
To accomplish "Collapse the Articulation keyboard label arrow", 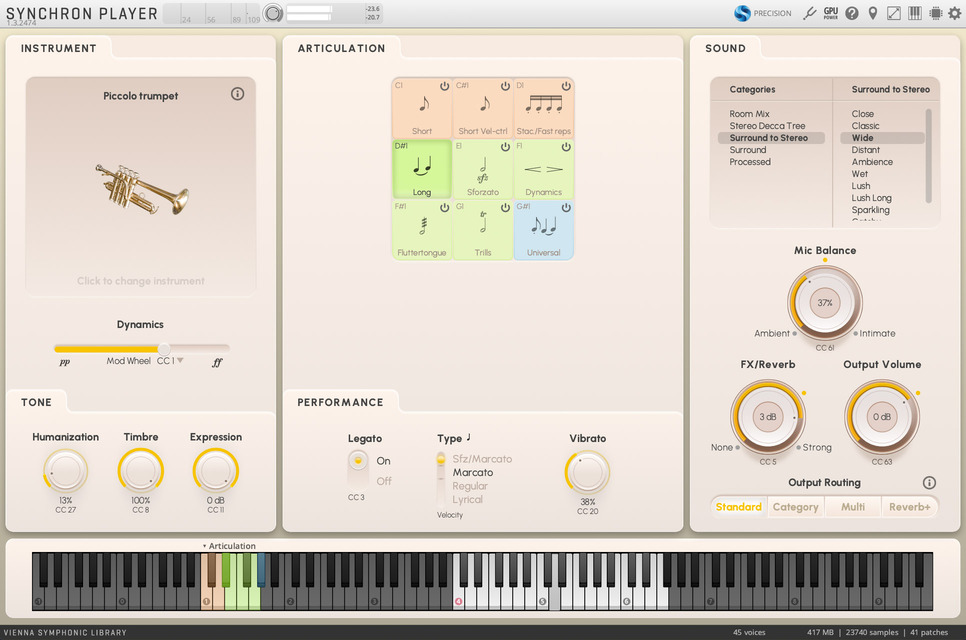I will coord(205,546).
